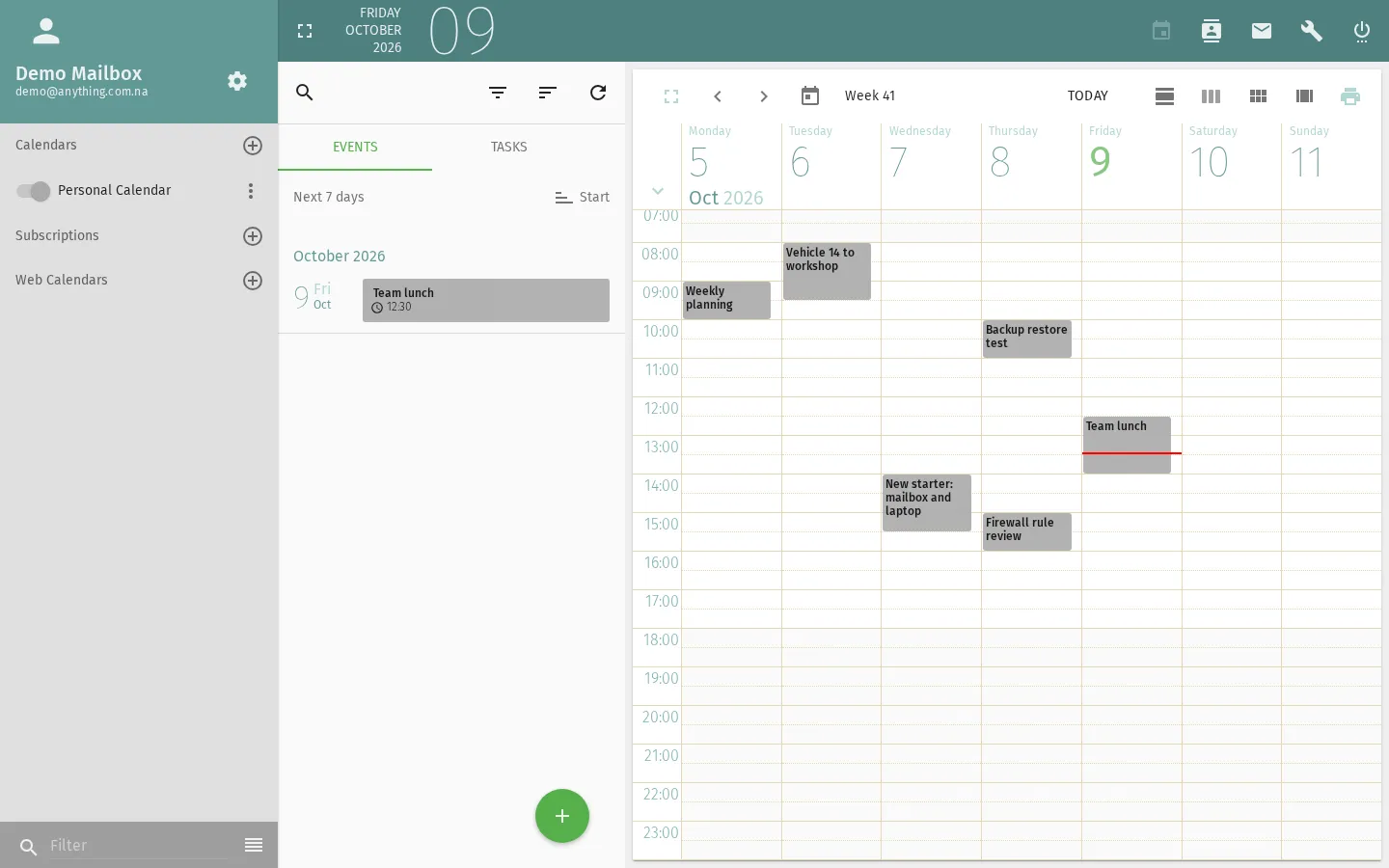1389x868 pixels.
Task: Open the Mail envelope icon
Action: pyautogui.click(x=1262, y=31)
